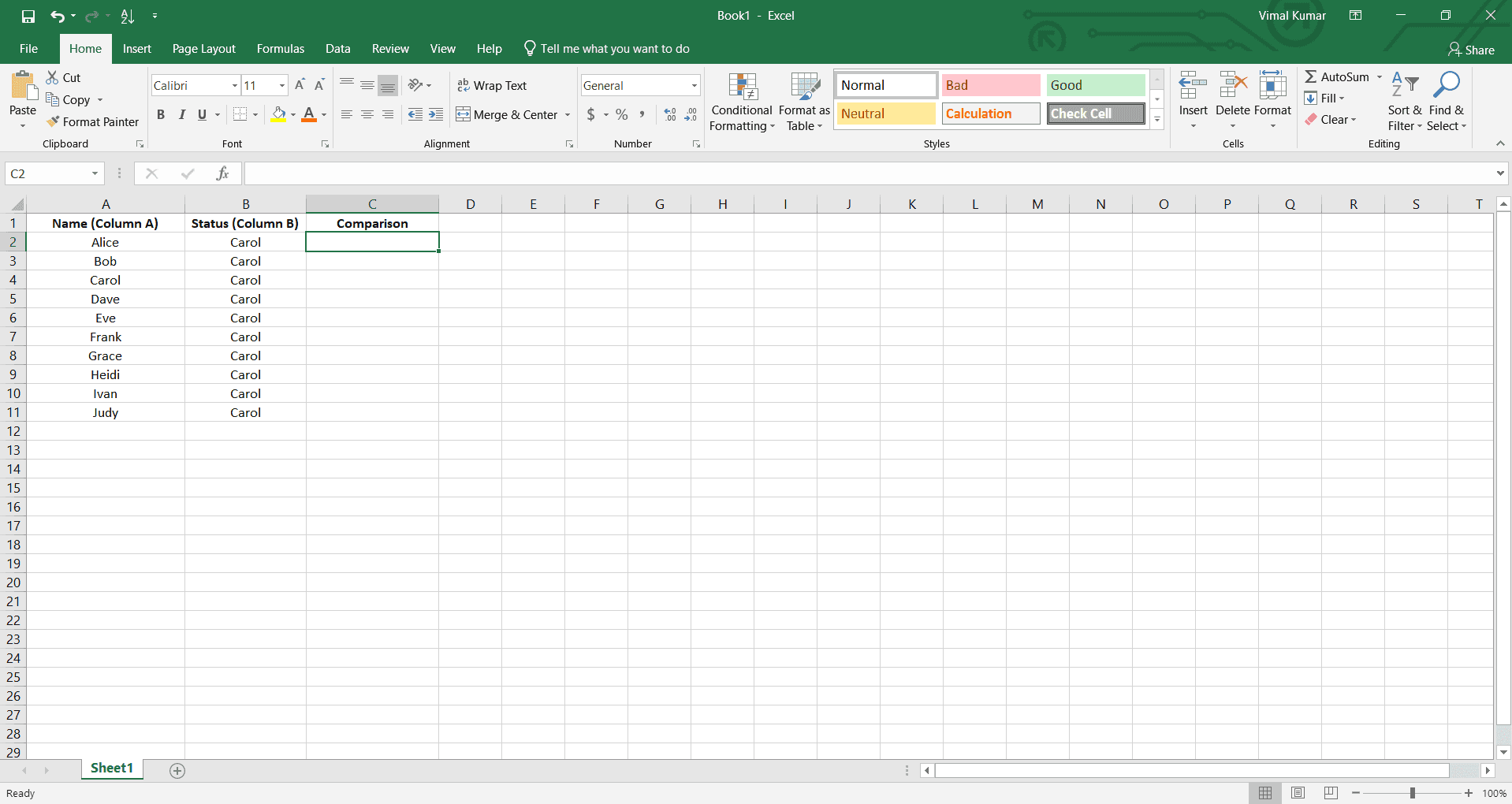Viewport: 1512px width, 804px height.
Task: Click the Percent Style icon
Action: (x=621, y=114)
